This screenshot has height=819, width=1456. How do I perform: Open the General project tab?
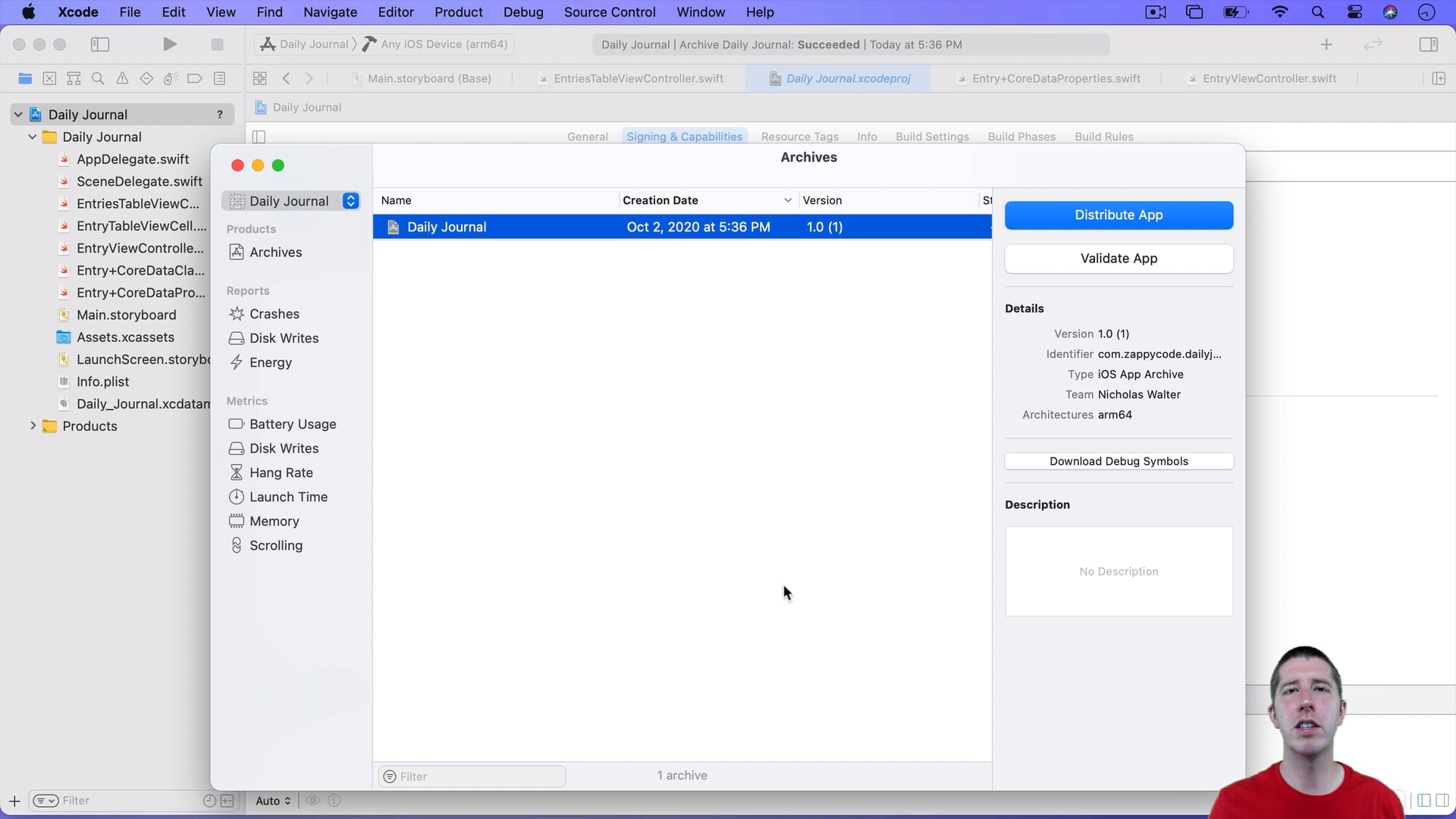pos(588,136)
